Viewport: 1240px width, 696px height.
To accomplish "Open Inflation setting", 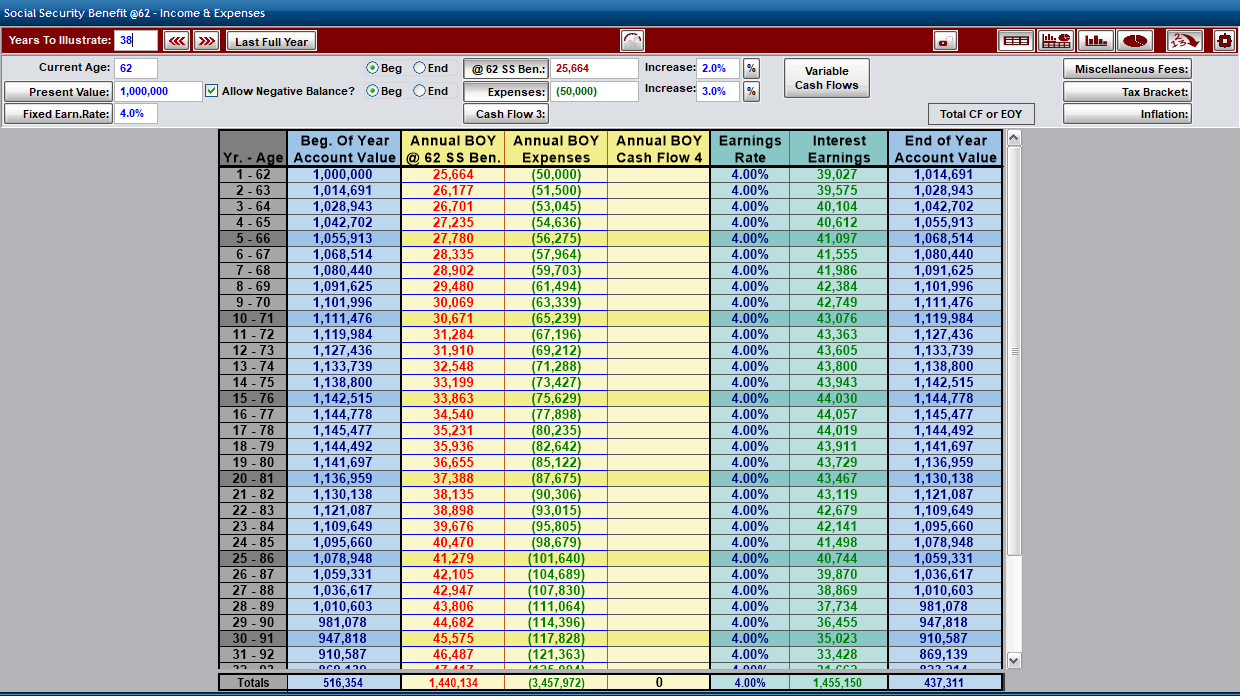I will 1127,114.
